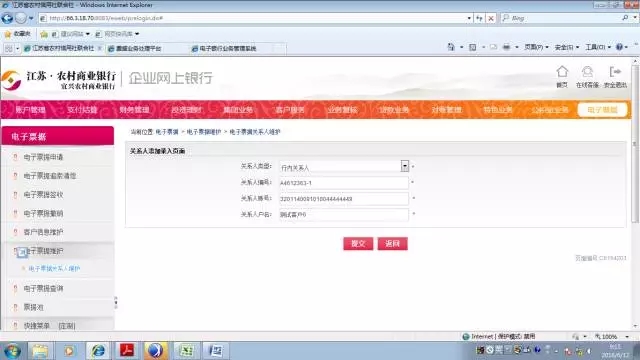Open the 工具(O) Tools menu dropdown
The image size is (640, 360).
point(598,47)
